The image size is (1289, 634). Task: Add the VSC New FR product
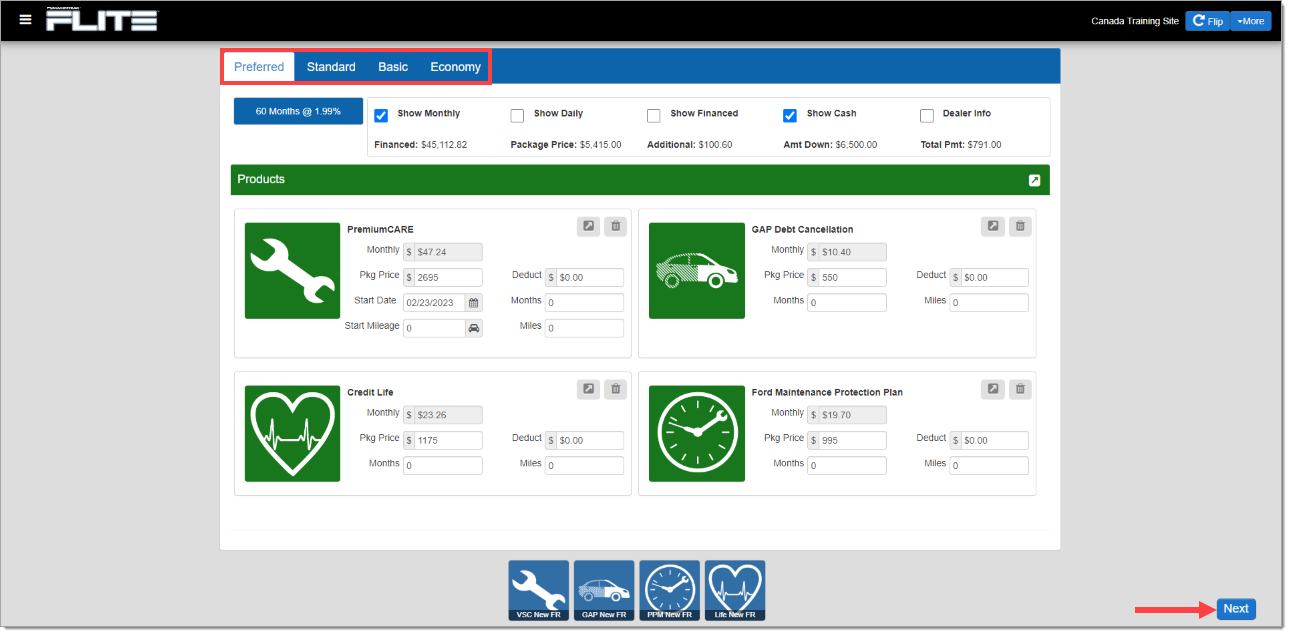538,591
